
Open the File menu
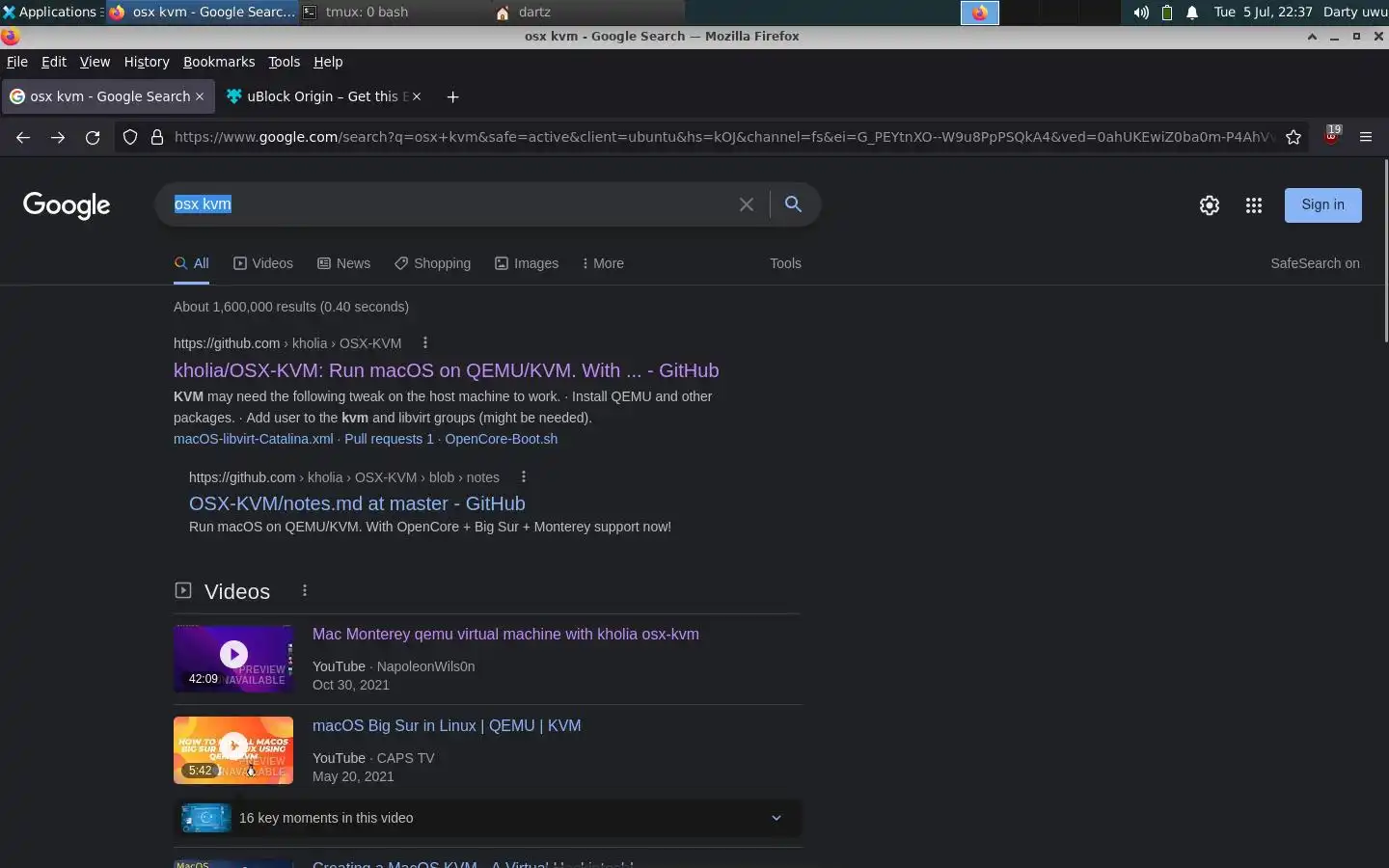click(x=17, y=62)
